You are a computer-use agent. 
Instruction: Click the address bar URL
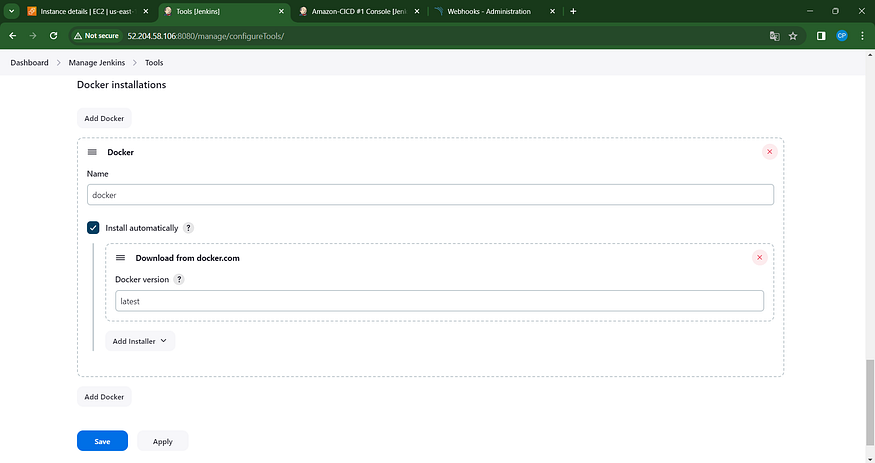click(x=205, y=36)
